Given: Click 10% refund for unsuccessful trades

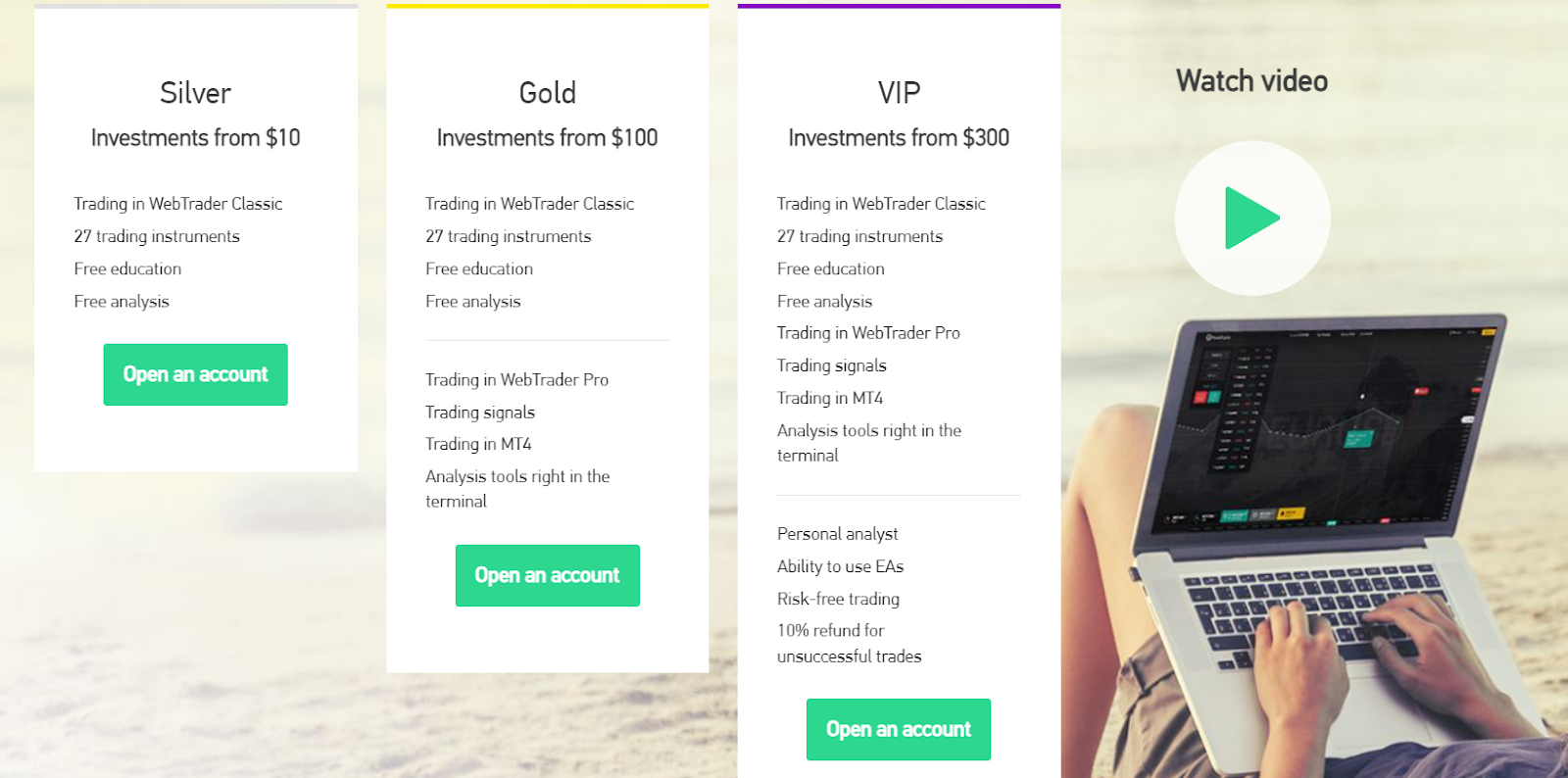Looking at the screenshot, I should pyautogui.click(x=850, y=643).
